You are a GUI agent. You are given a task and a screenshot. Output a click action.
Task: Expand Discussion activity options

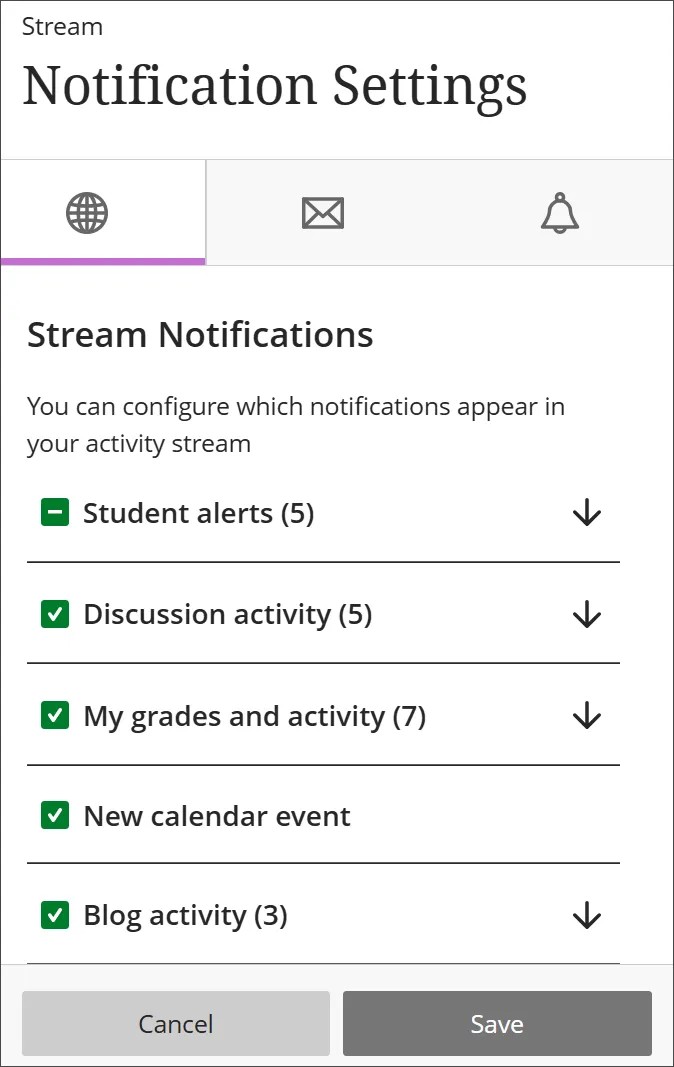pyautogui.click(x=586, y=614)
